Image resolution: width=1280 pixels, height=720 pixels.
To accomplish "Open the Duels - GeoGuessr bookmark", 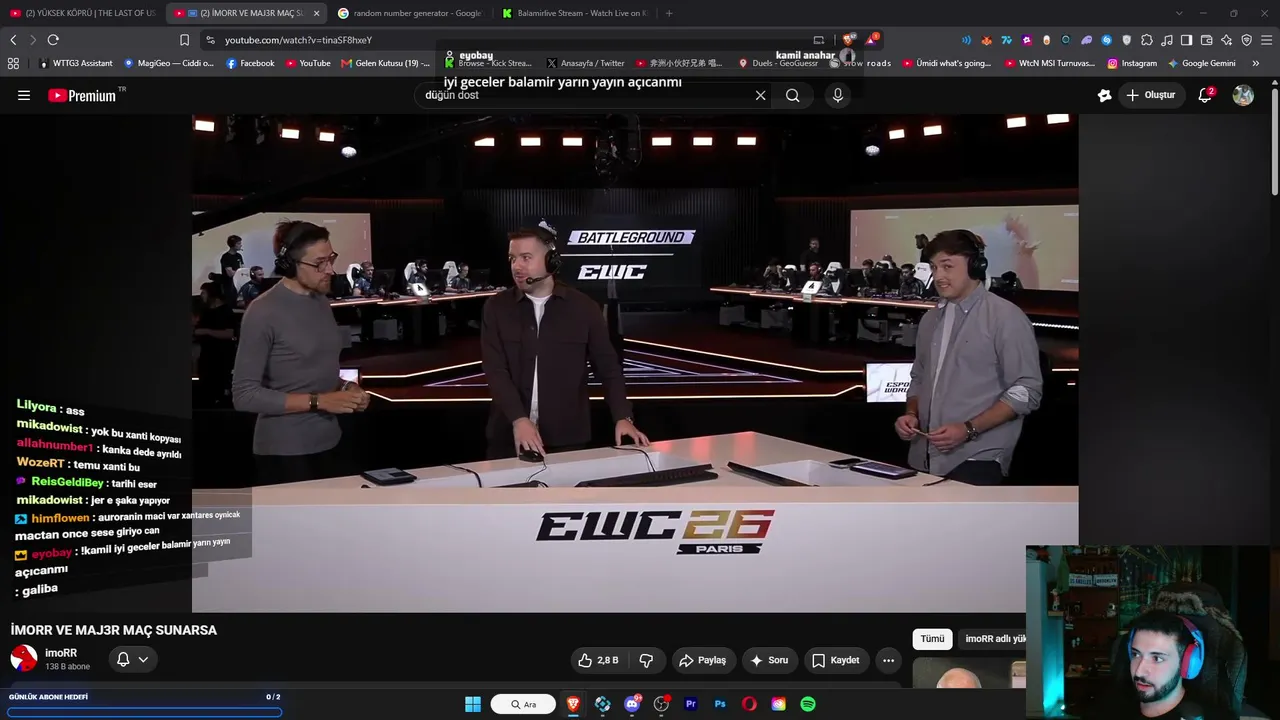I will point(778,63).
